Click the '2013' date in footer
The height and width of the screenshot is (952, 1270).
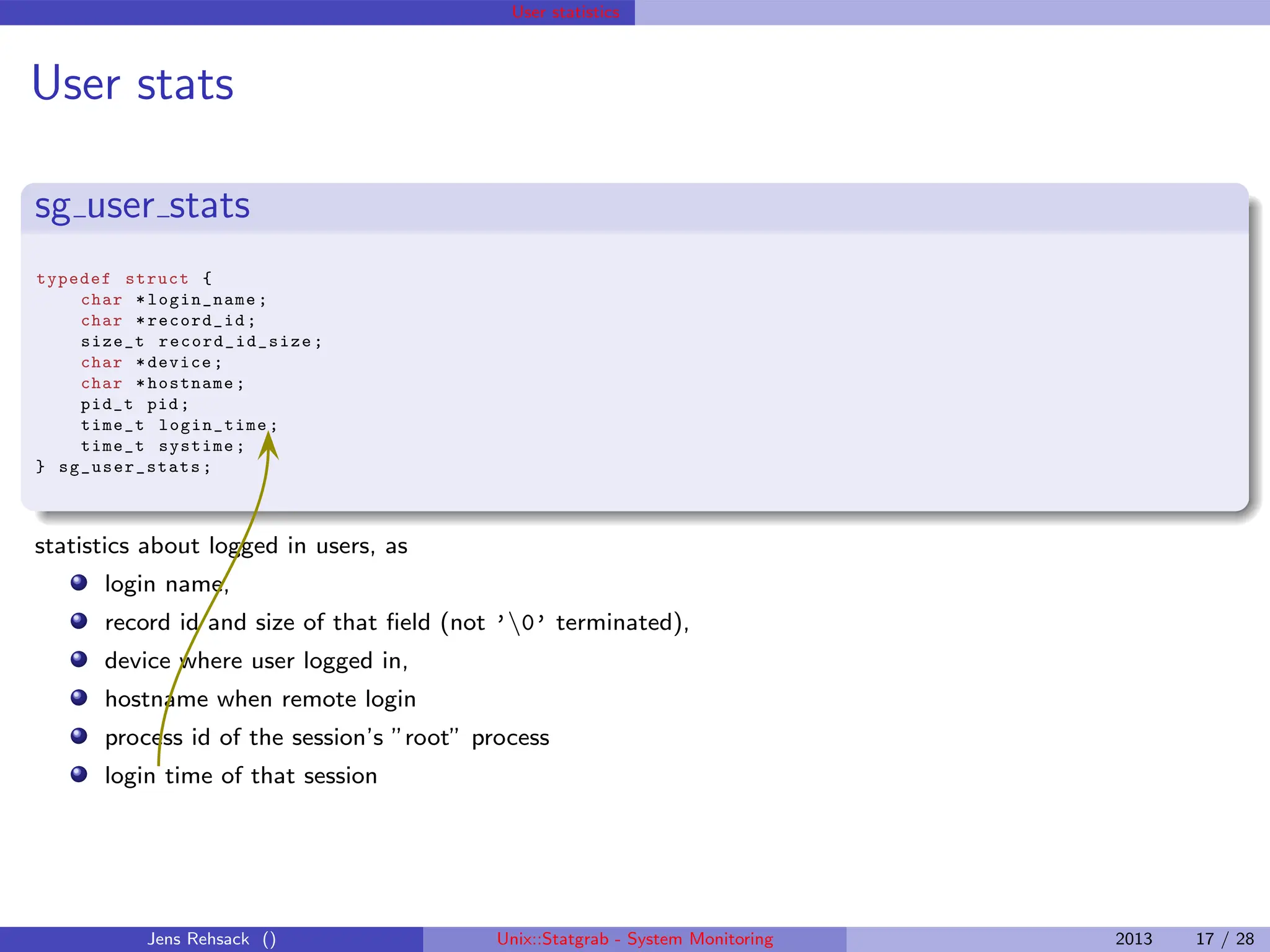[x=1134, y=939]
